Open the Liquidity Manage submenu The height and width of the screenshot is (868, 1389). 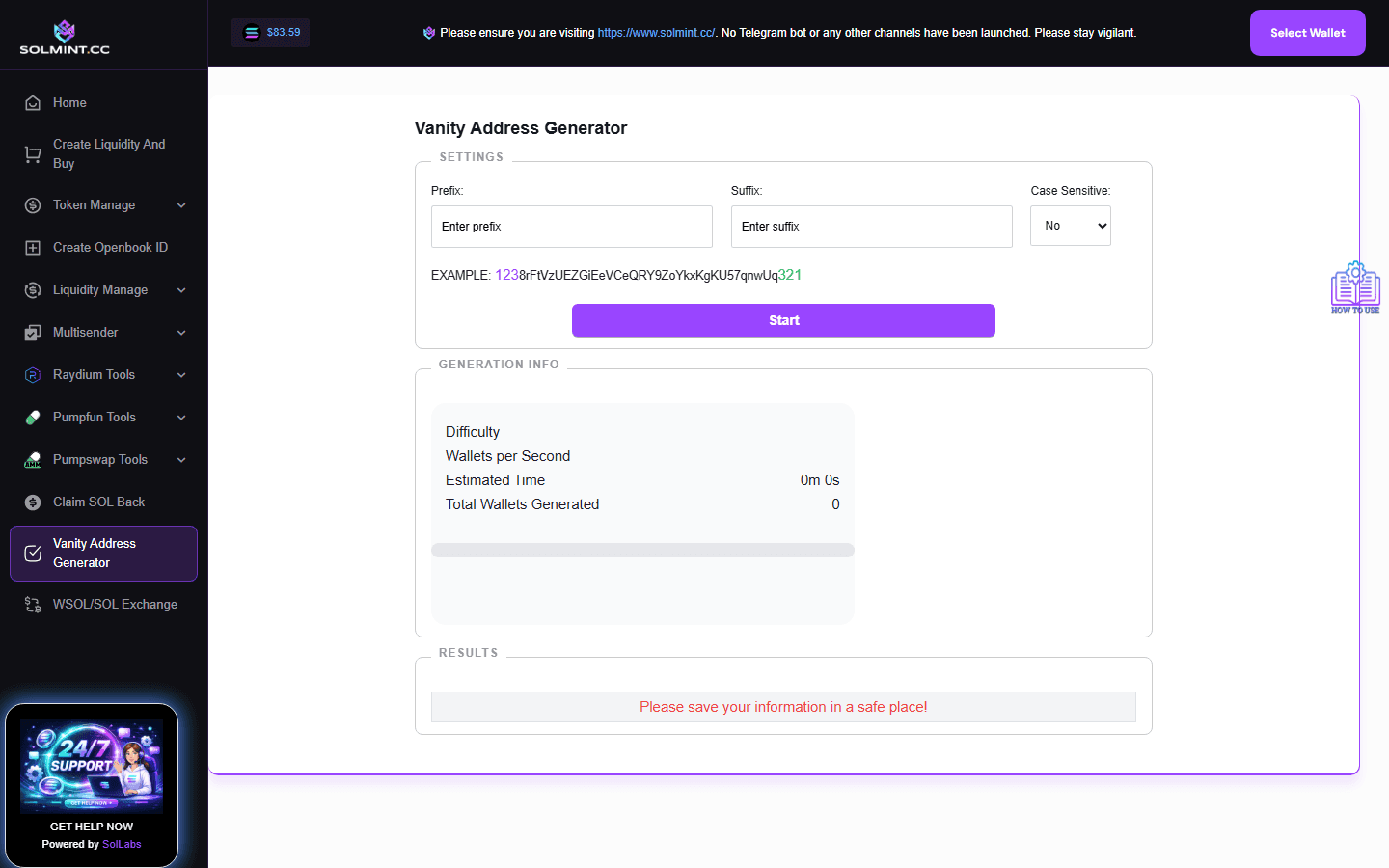[181, 289]
